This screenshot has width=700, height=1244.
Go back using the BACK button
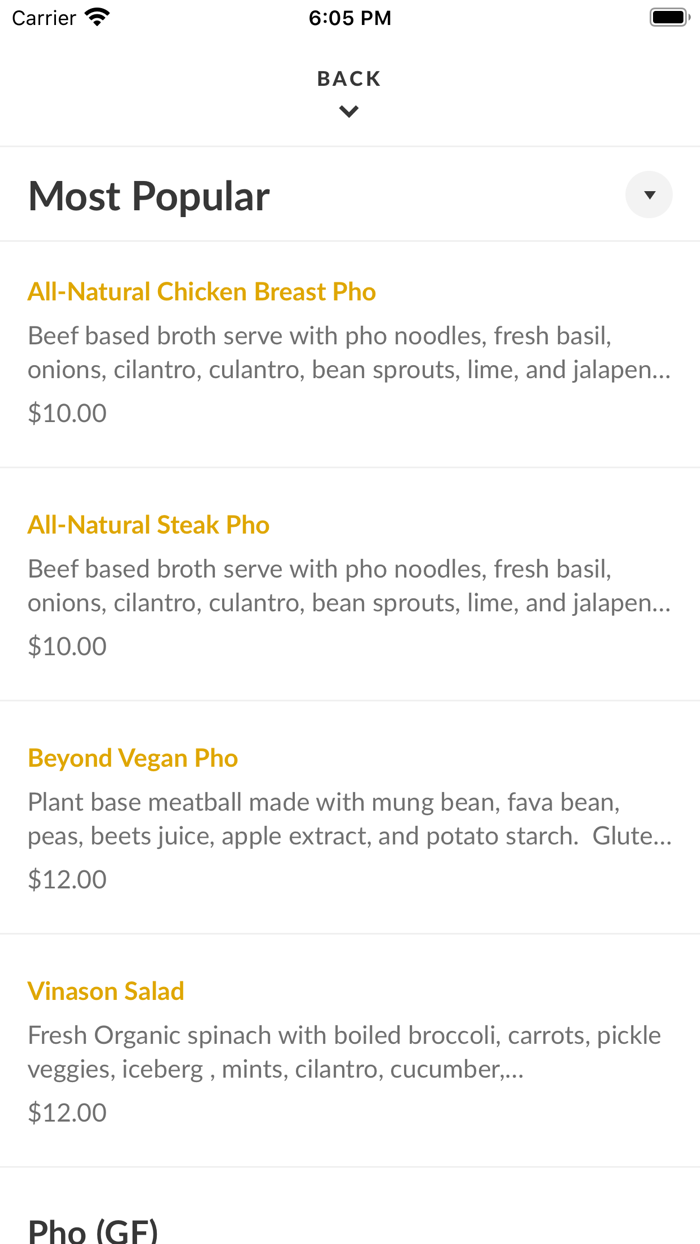click(x=348, y=78)
